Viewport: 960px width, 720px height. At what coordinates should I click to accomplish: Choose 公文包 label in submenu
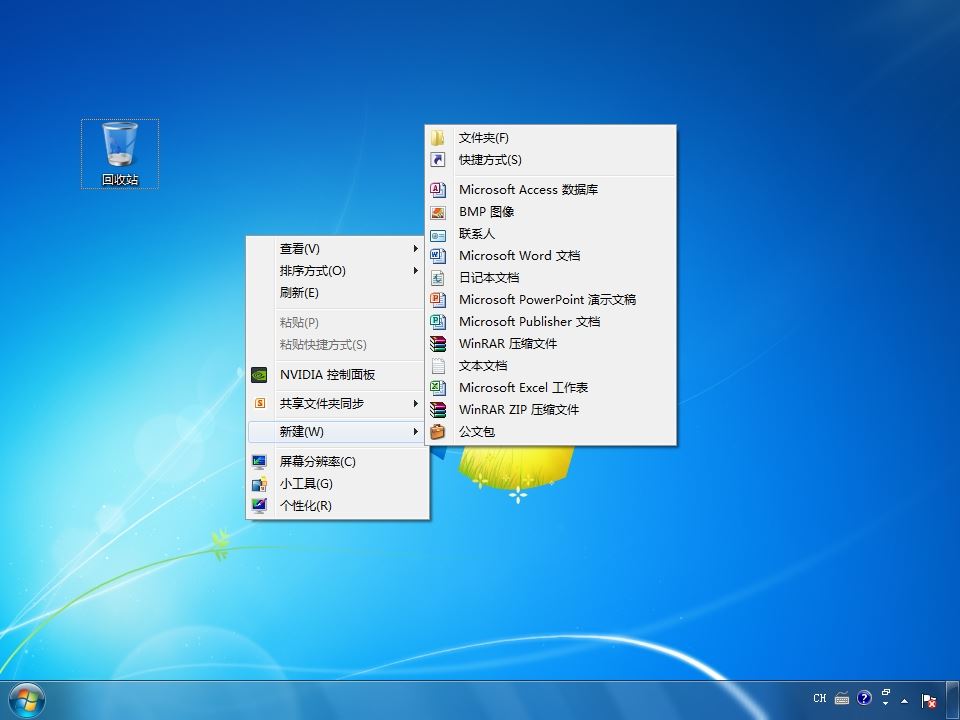point(477,432)
